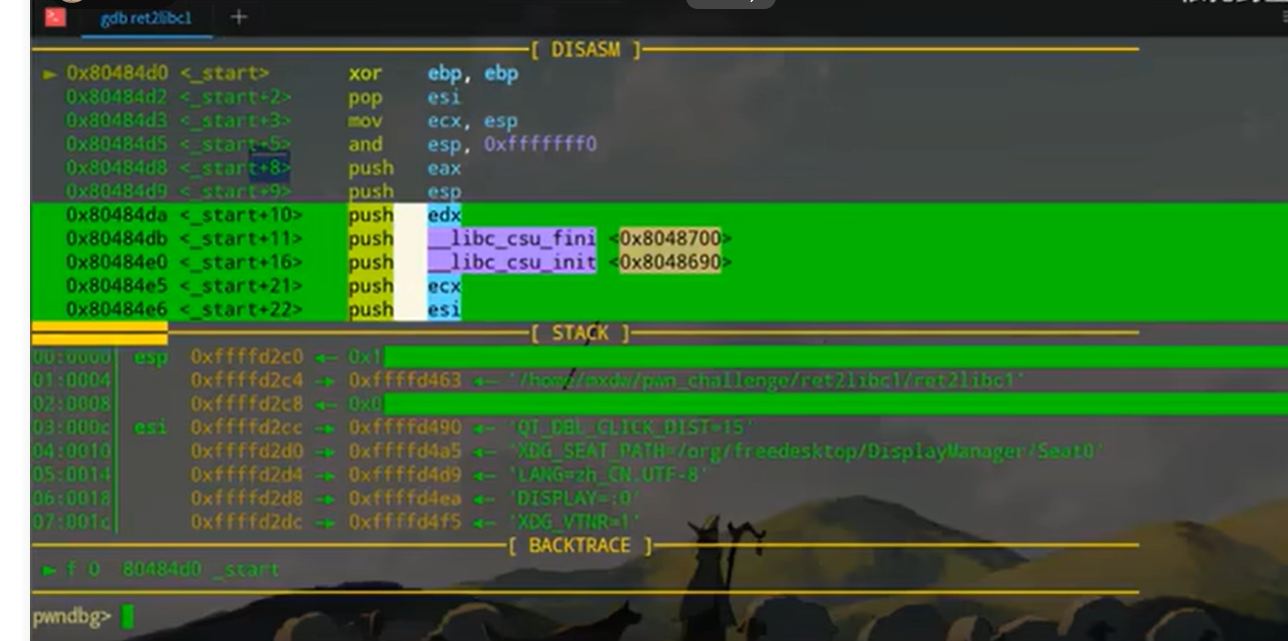Click the 'edx' operand
This screenshot has width=1288, height=641.
[x=444, y=215]
